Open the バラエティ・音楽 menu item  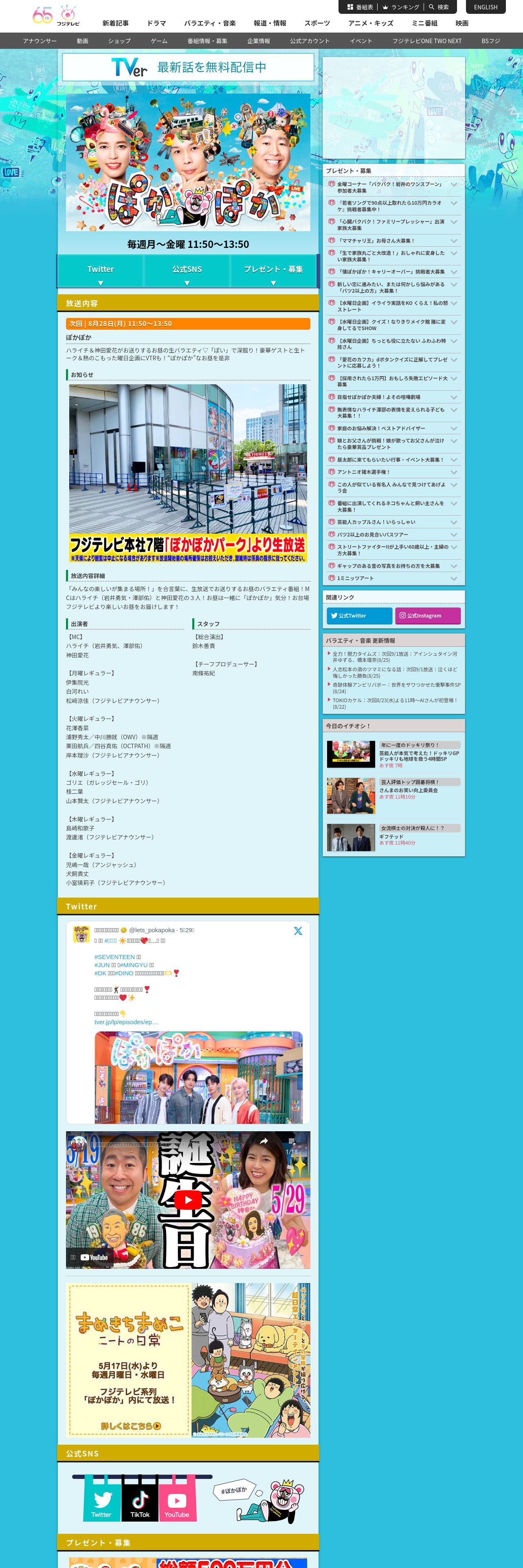tap(209, 23)
